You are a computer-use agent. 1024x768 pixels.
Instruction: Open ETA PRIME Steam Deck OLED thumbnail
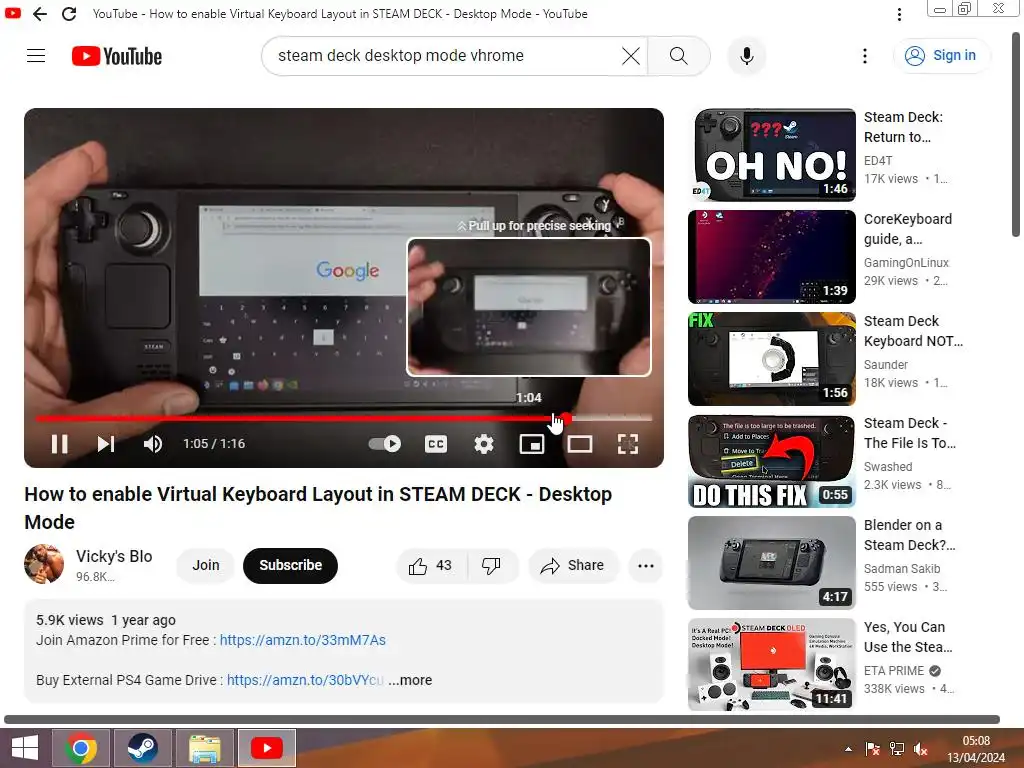point(771,665)
